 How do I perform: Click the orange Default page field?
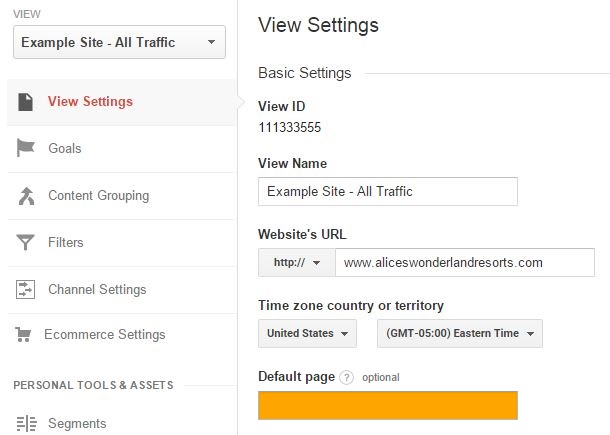[388, 405]
